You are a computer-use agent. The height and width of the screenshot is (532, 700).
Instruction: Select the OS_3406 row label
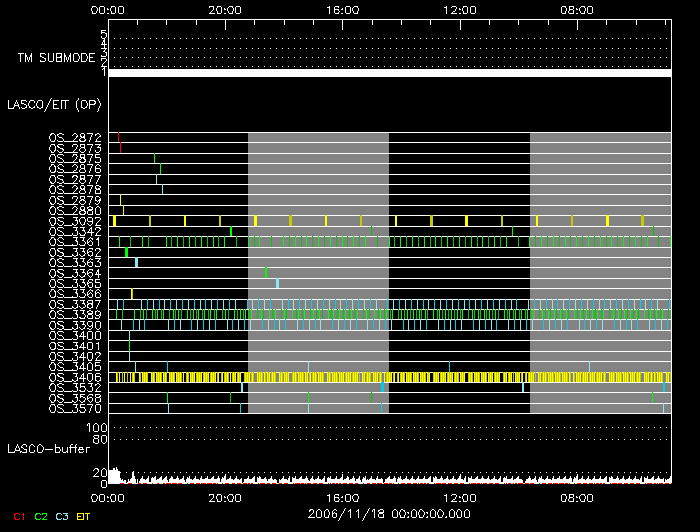(x=75, y=377)
